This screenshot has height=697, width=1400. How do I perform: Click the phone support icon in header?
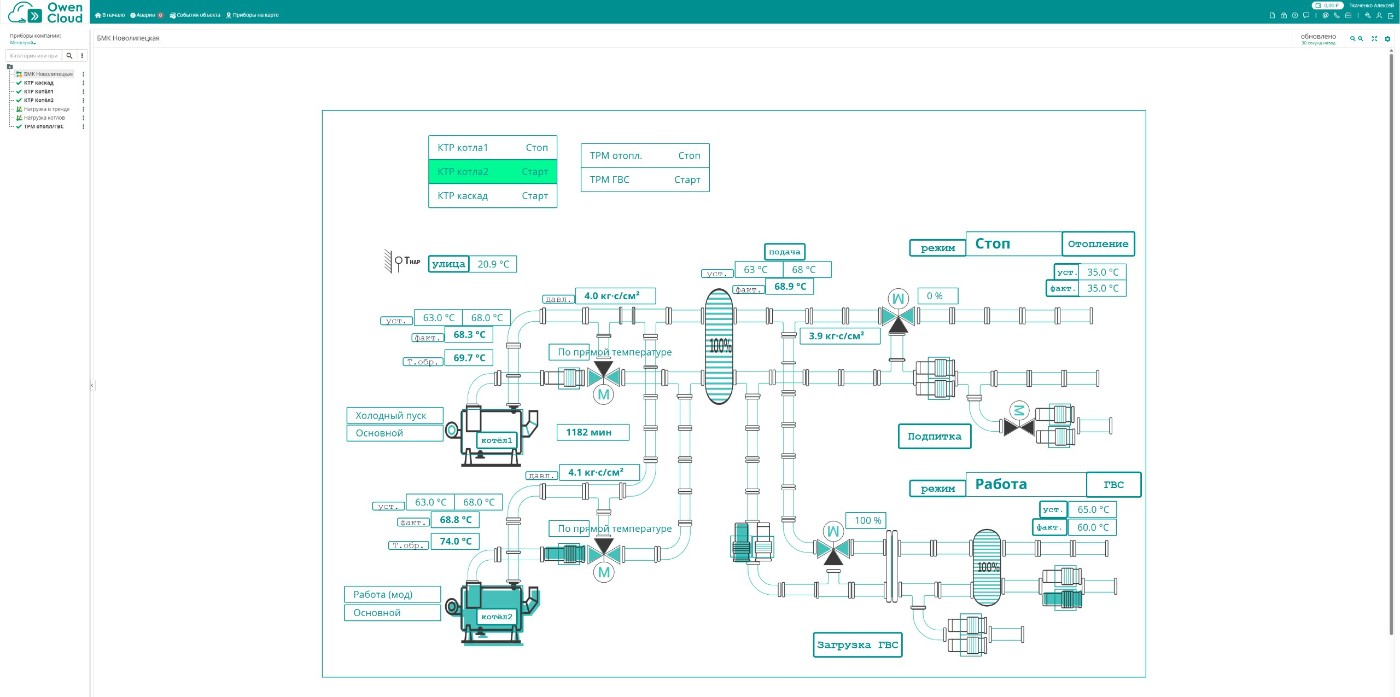coord(1337,16)
